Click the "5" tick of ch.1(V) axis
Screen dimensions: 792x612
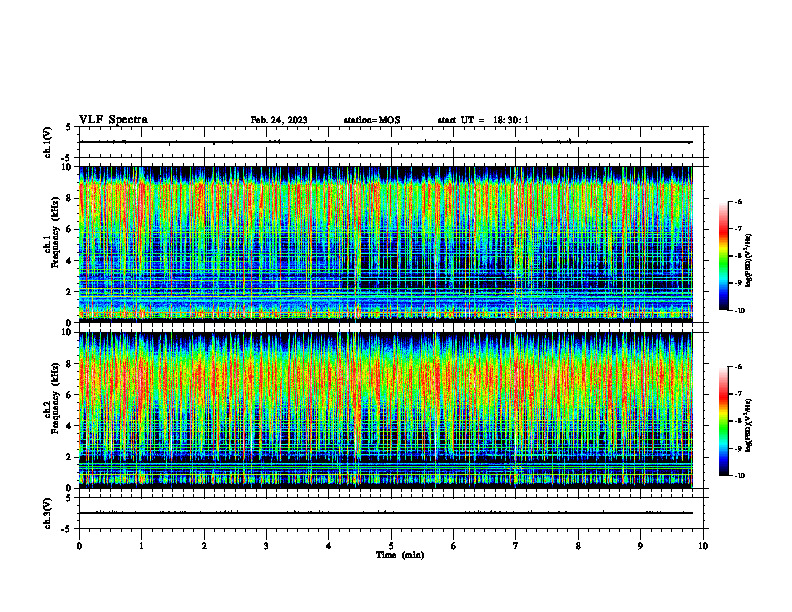68,127
